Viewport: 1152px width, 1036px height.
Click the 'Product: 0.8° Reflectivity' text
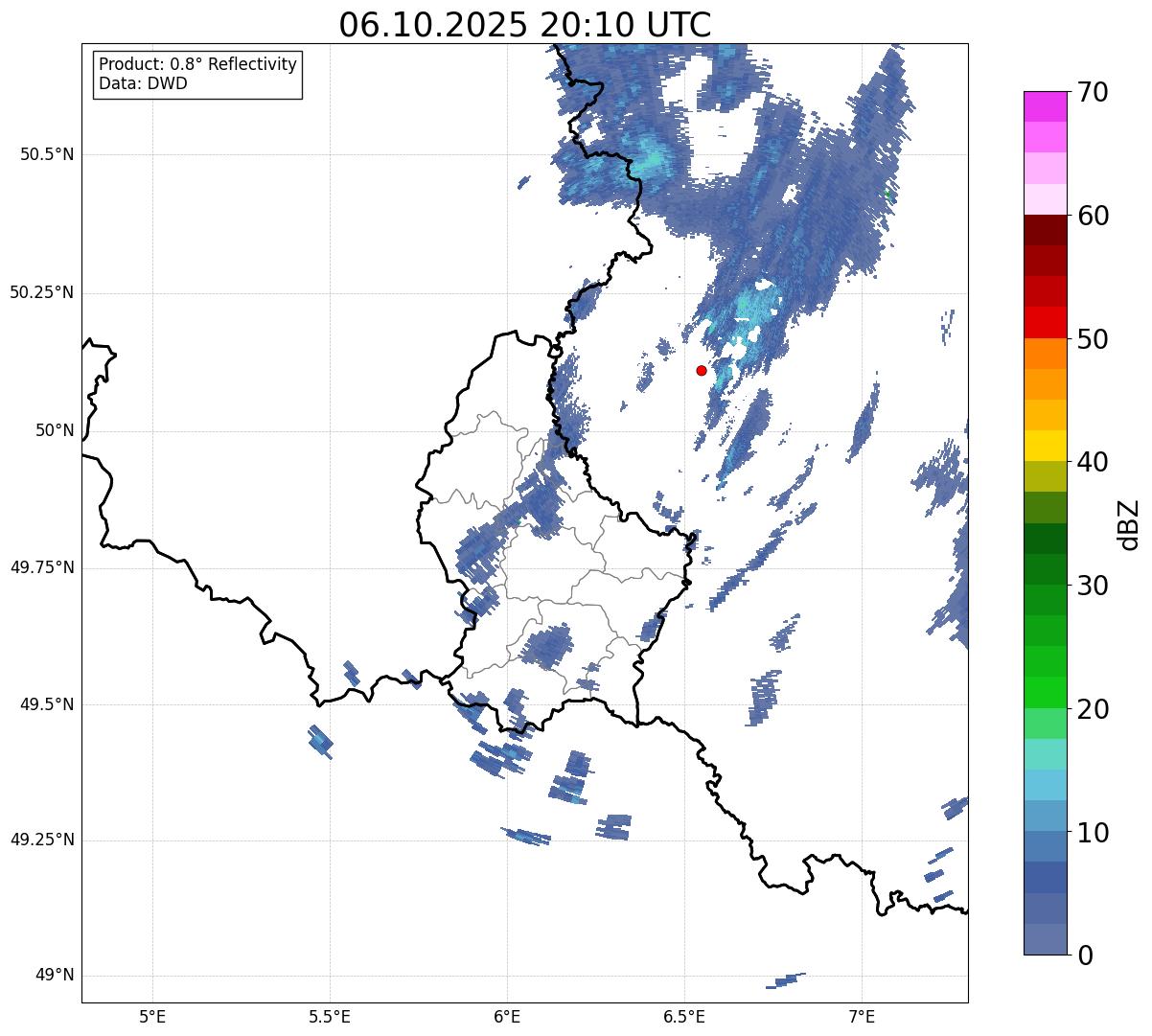click(198, 64)
